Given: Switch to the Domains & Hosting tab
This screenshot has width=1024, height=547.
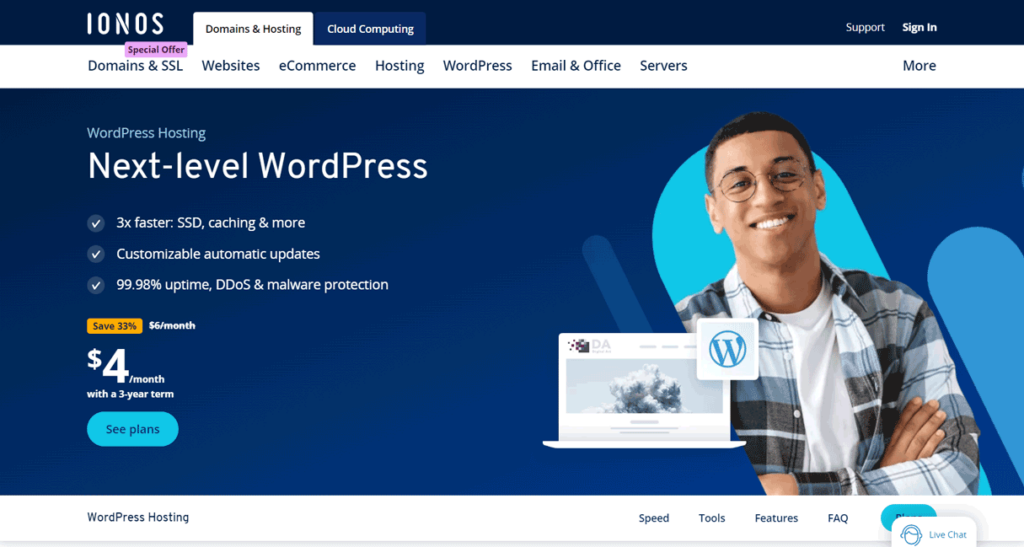Looking at the screenshot, I should tap(253, 29).
